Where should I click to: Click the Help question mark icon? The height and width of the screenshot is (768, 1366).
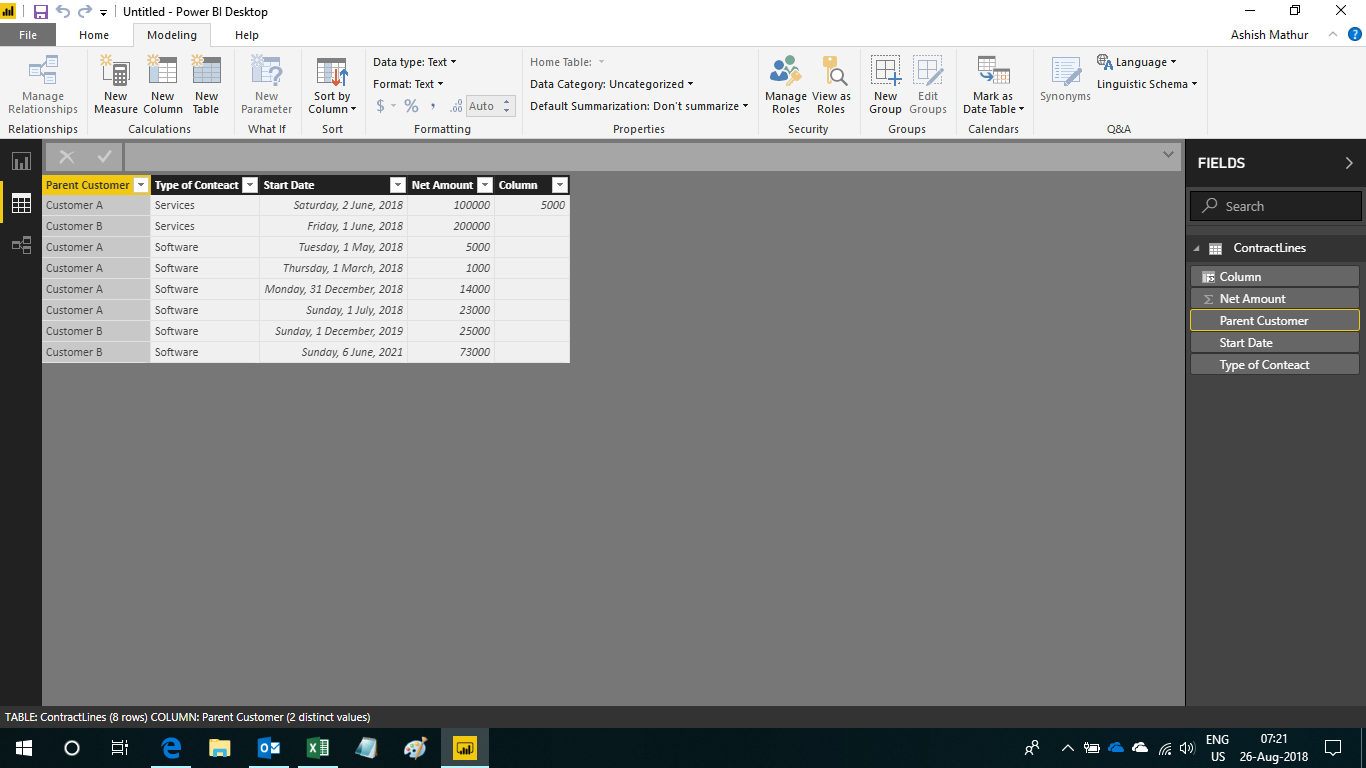(x=1355, y=34)
